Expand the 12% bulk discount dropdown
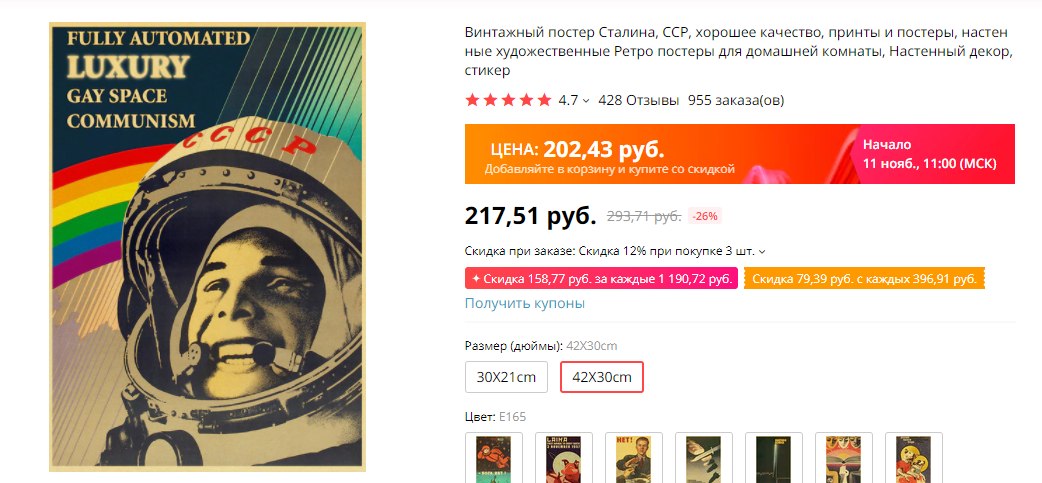 pyautogui.click(x=762, y=252)
